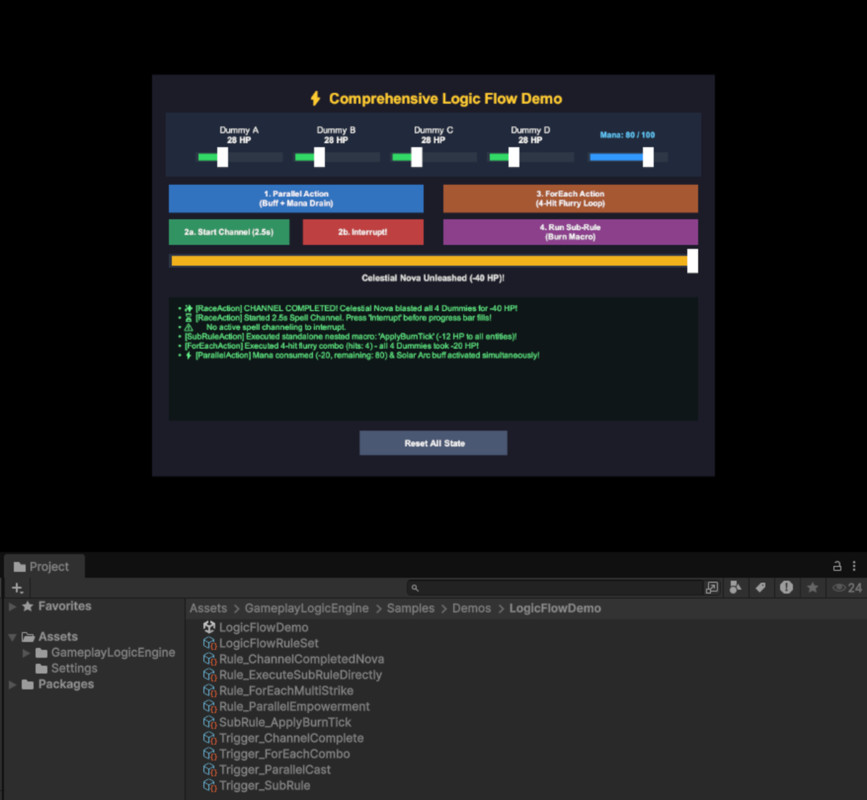867x800 pixels.
Task: Select the Trigger_SubRule asset icon
Action: coord(209,785)
